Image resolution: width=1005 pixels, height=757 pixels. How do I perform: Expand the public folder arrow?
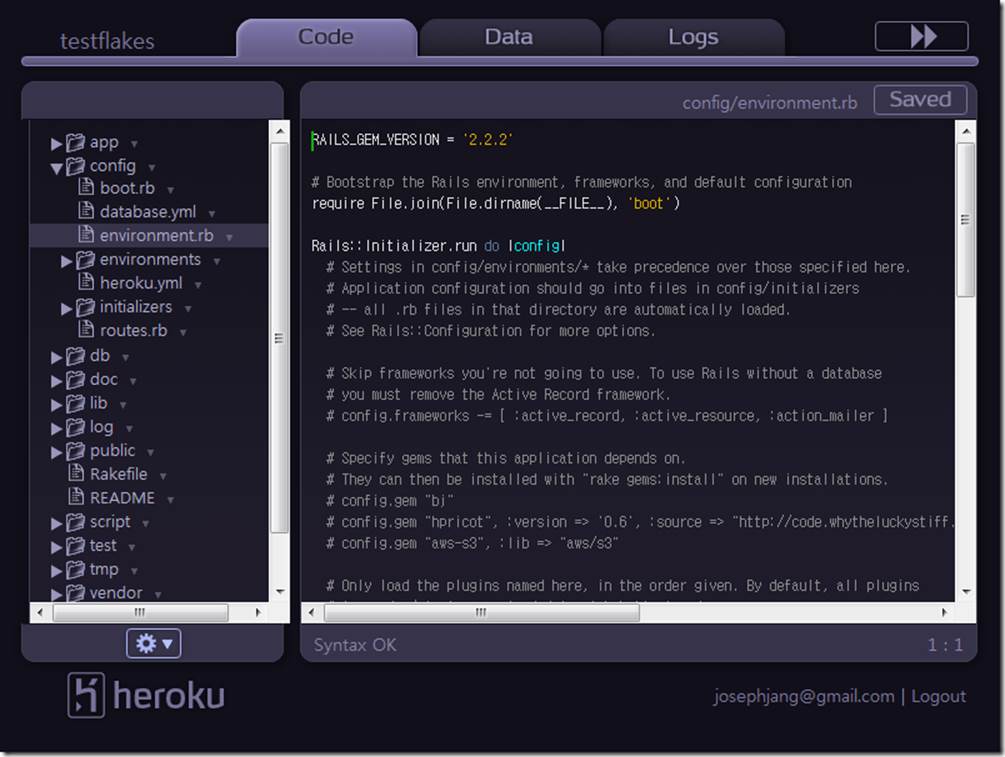(x=56, y=452)
